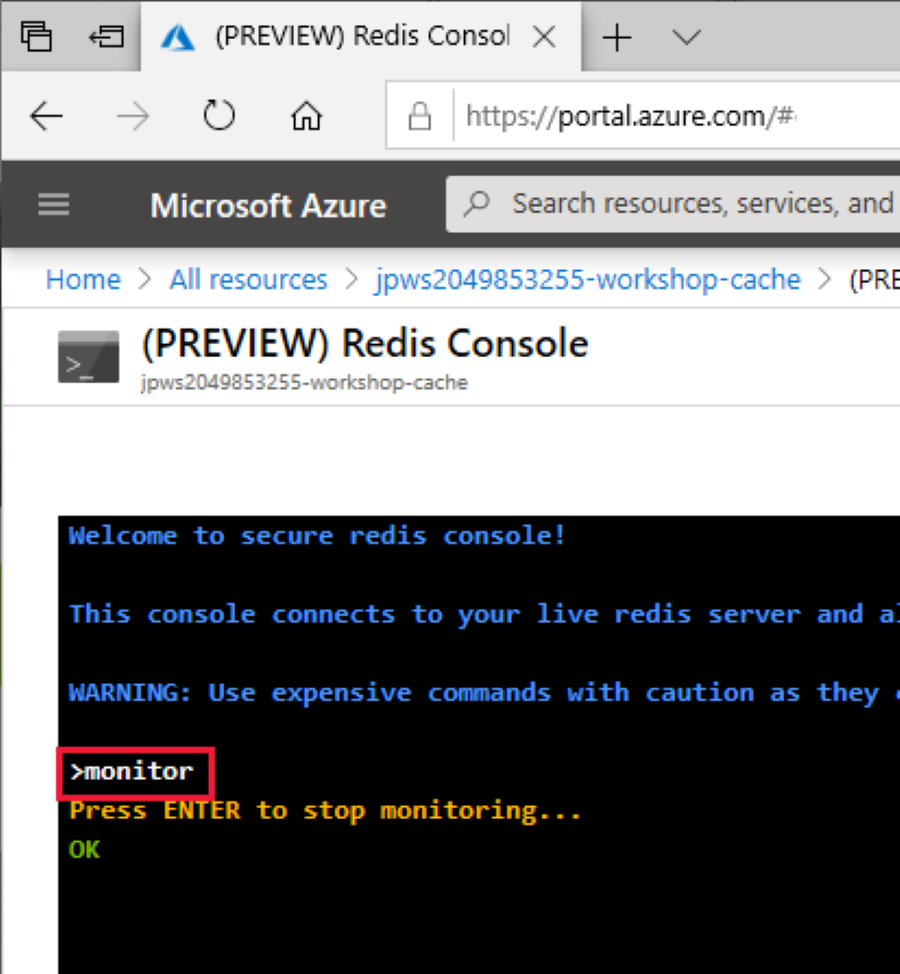Go to Home breadcrumb link
Screen dimensions: 900x974
tap(83, 280)
